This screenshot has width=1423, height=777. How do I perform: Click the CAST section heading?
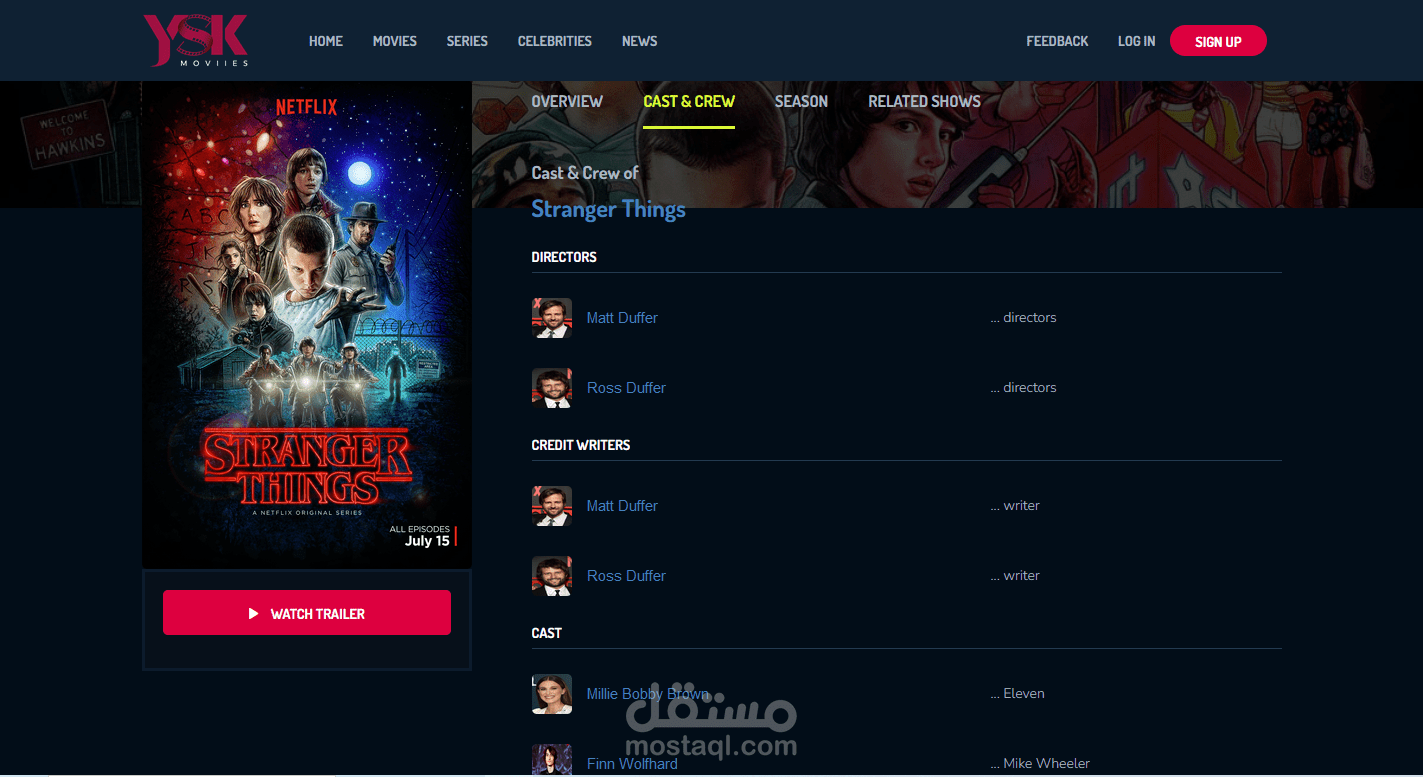[546, 633]
